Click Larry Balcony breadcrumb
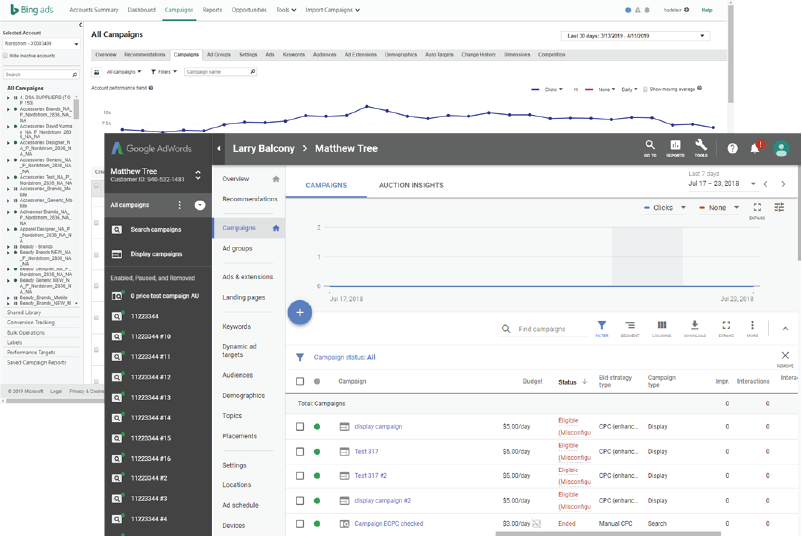The width and height of the screenshot is (802, 537). (x=263, y=148)
